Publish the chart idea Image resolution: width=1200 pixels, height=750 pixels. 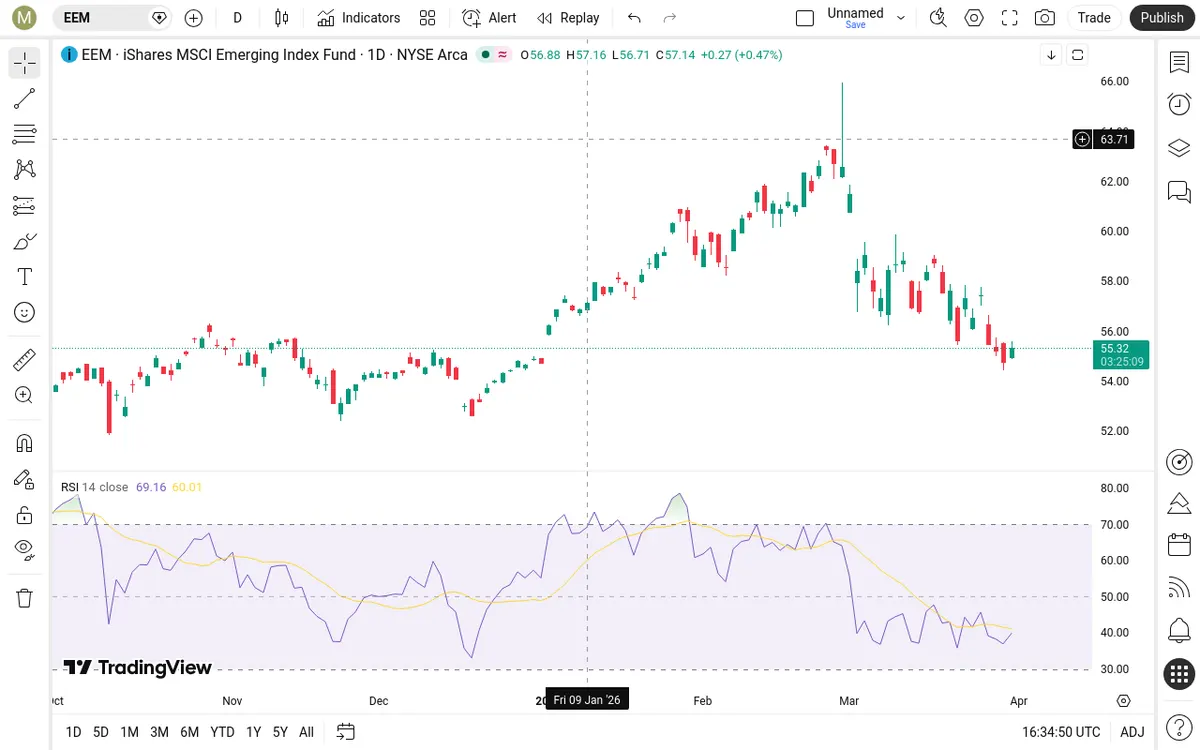pyautogui.click(x=1162, y=17)
